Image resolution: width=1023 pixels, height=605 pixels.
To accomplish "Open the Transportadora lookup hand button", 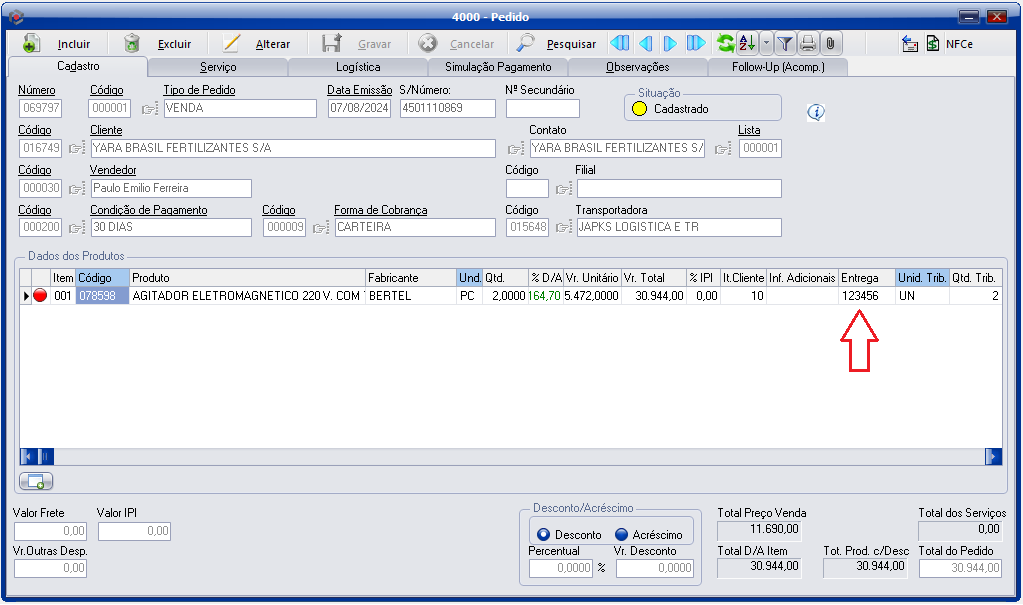I will (x=563, y=228).
